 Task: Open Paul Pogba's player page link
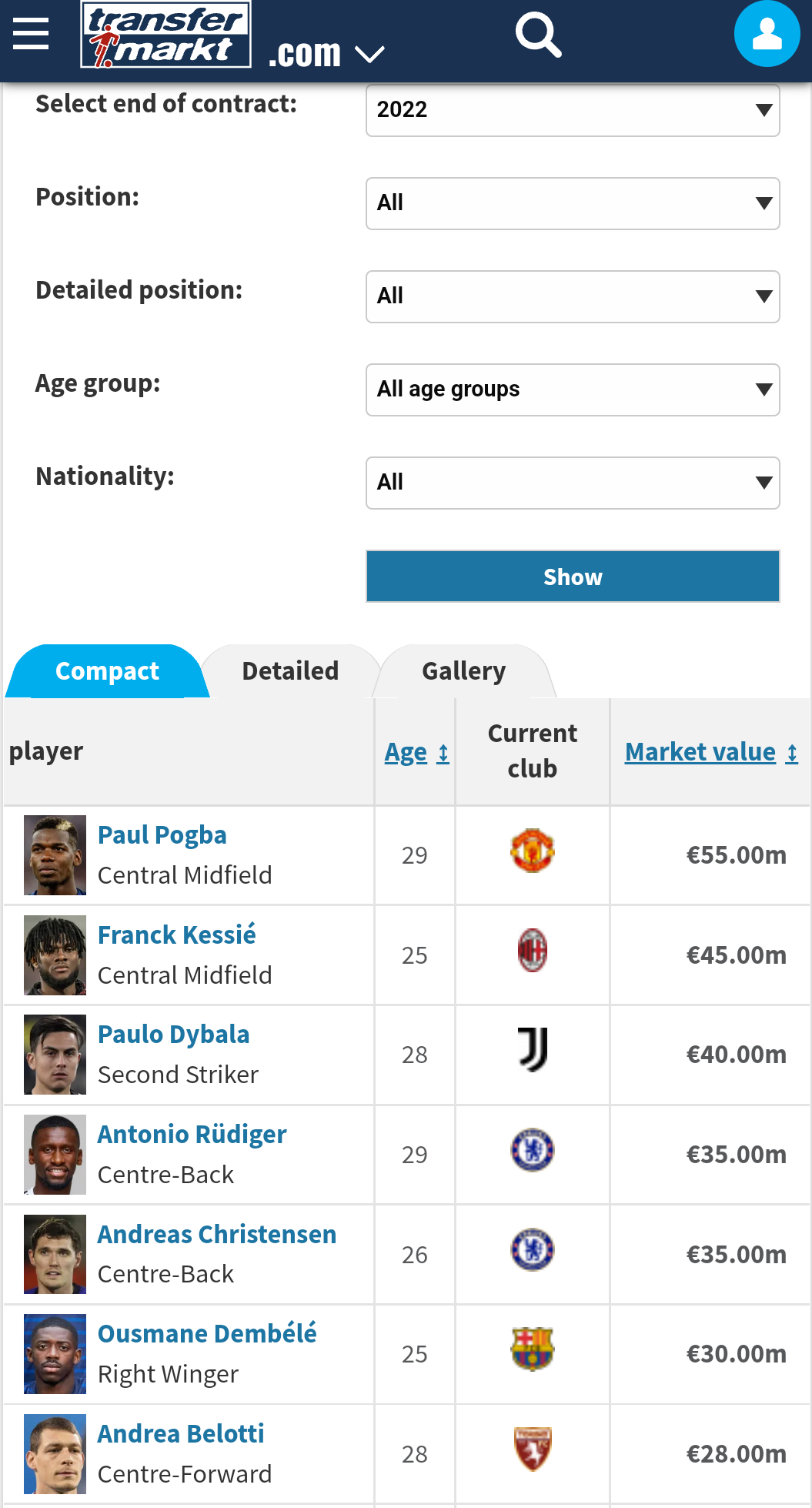click(162, 835)
